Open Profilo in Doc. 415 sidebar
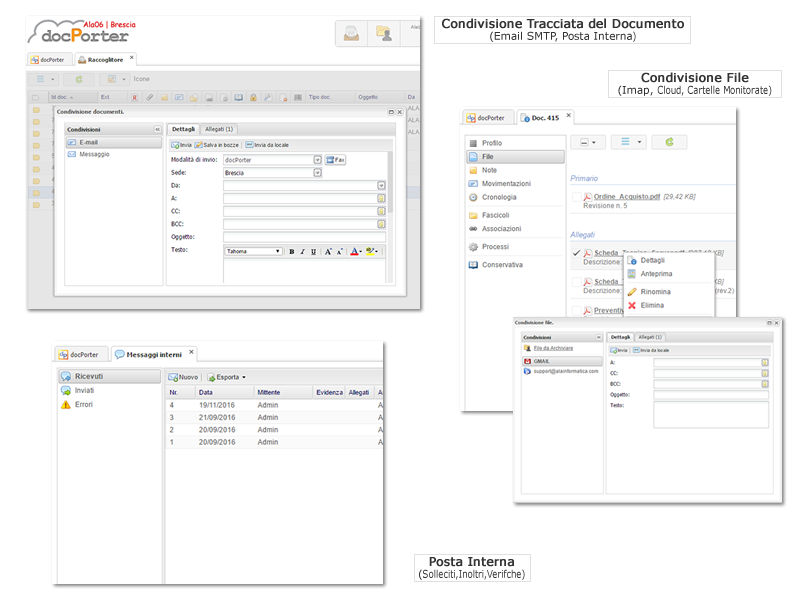The image size is (800, 600). pyautogui.click(x=515, y=143)
